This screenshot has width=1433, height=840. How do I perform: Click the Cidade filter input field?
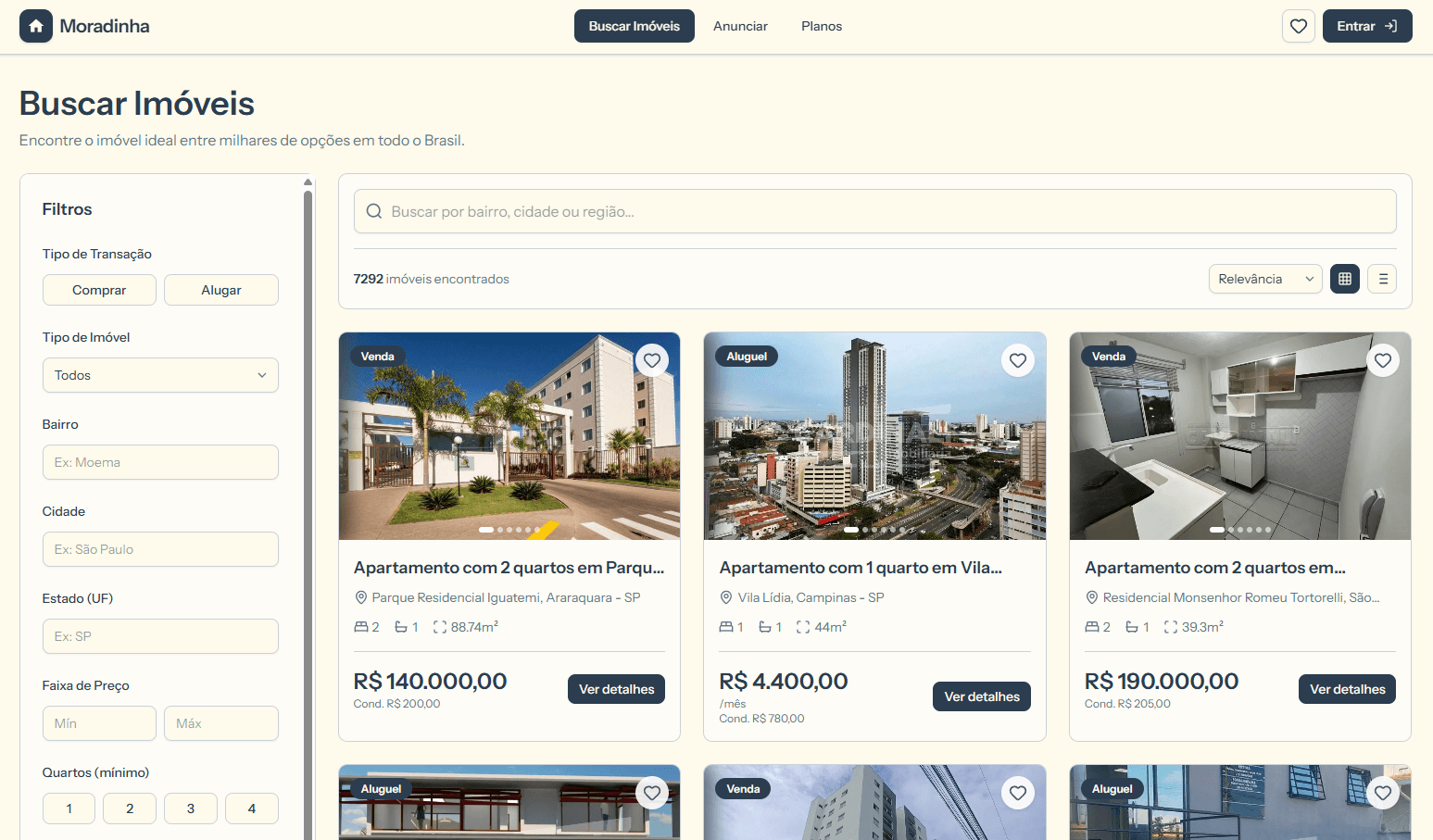click(160, 549)
